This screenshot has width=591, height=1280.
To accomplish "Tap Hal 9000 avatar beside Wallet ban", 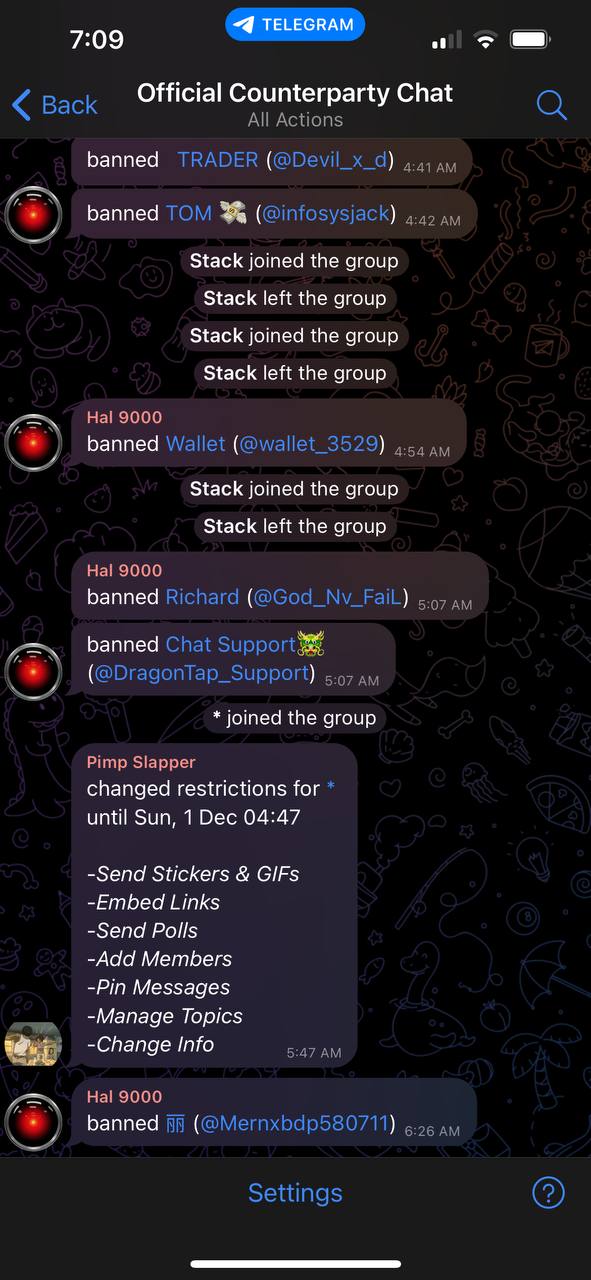I will pyautogui.click(x=34, y=442).
